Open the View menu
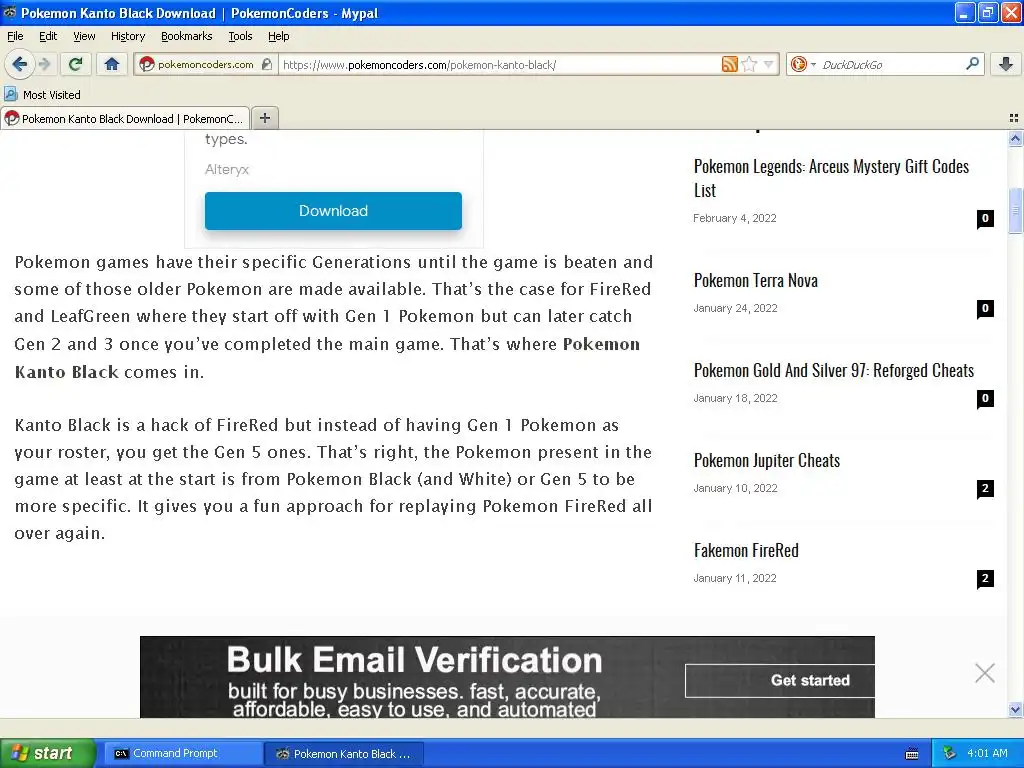The width and height of the screenshot is (1024, 768). click(84, 36)
